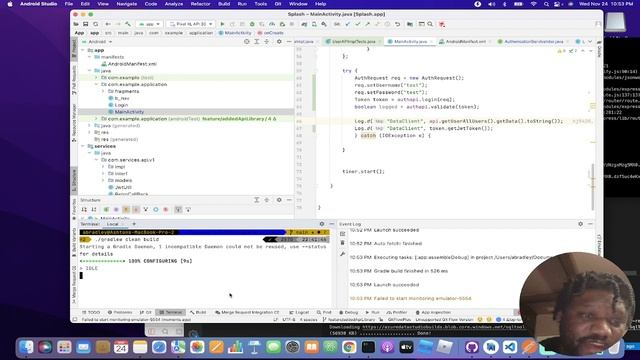Click the Structure panel gear icon

(279, 200)
